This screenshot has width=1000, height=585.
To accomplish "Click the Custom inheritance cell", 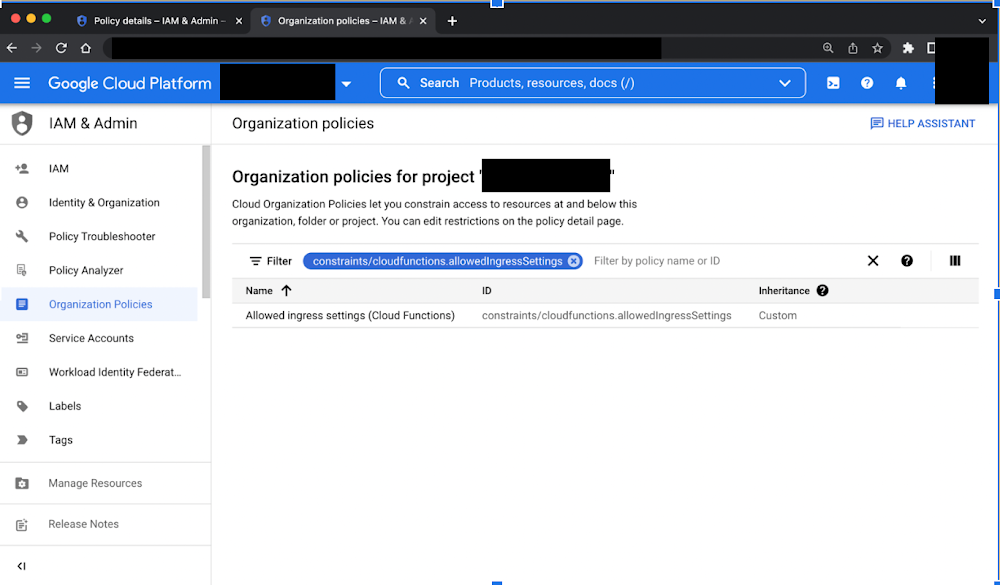I will [x=777, y=315].
